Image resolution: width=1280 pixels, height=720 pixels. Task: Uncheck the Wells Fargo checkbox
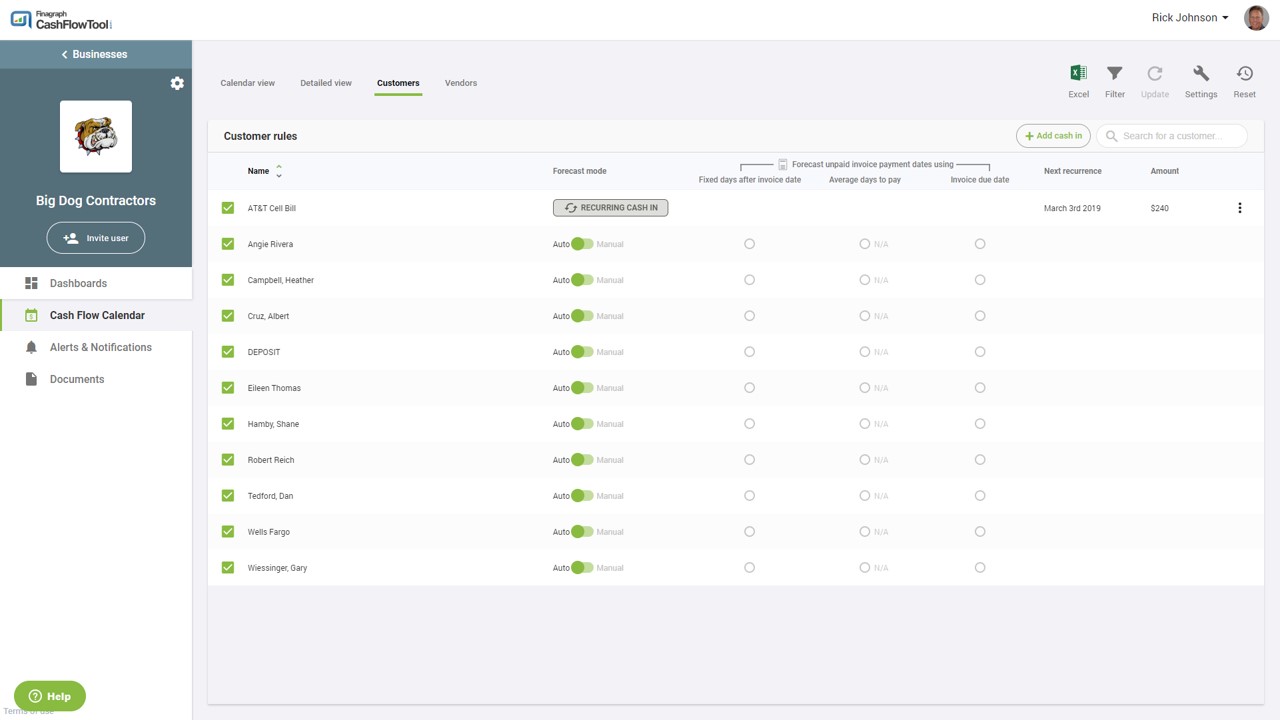click(228, 532)
